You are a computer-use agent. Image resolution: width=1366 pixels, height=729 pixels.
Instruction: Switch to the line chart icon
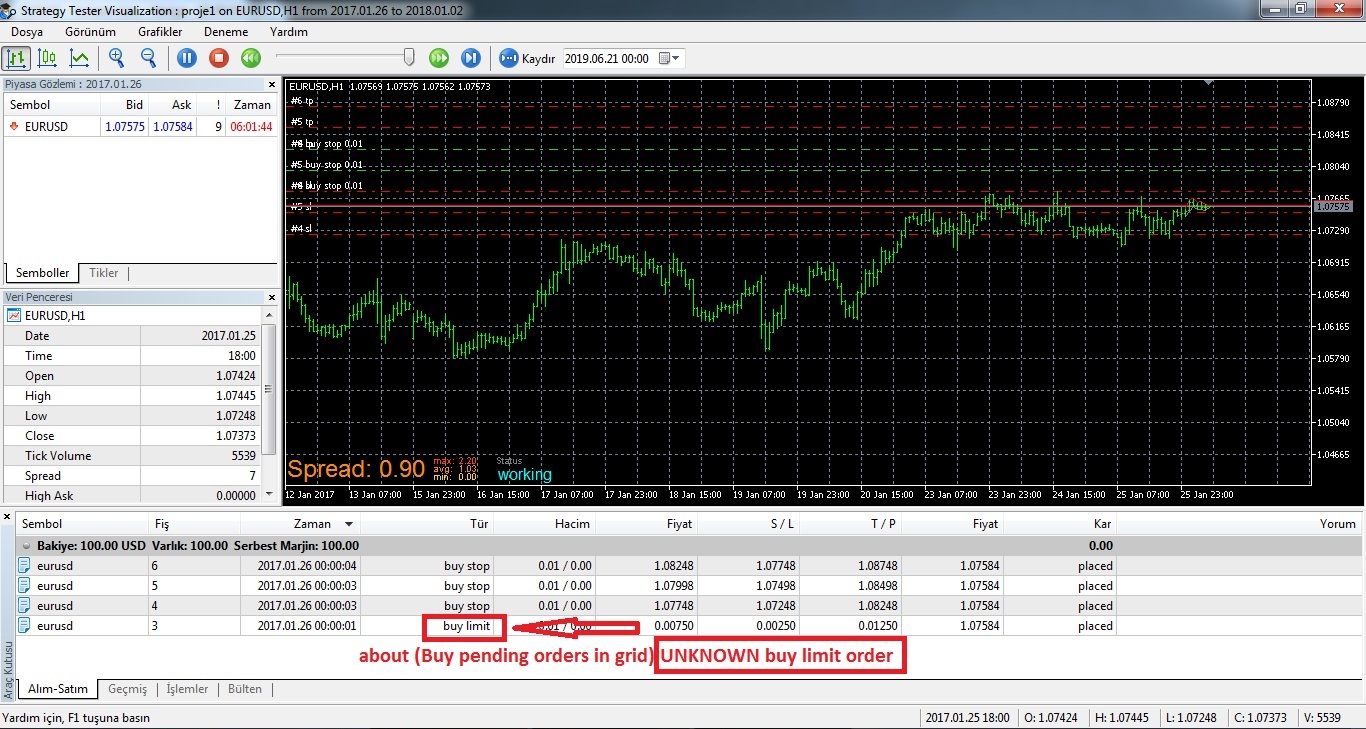pos(78,58)
